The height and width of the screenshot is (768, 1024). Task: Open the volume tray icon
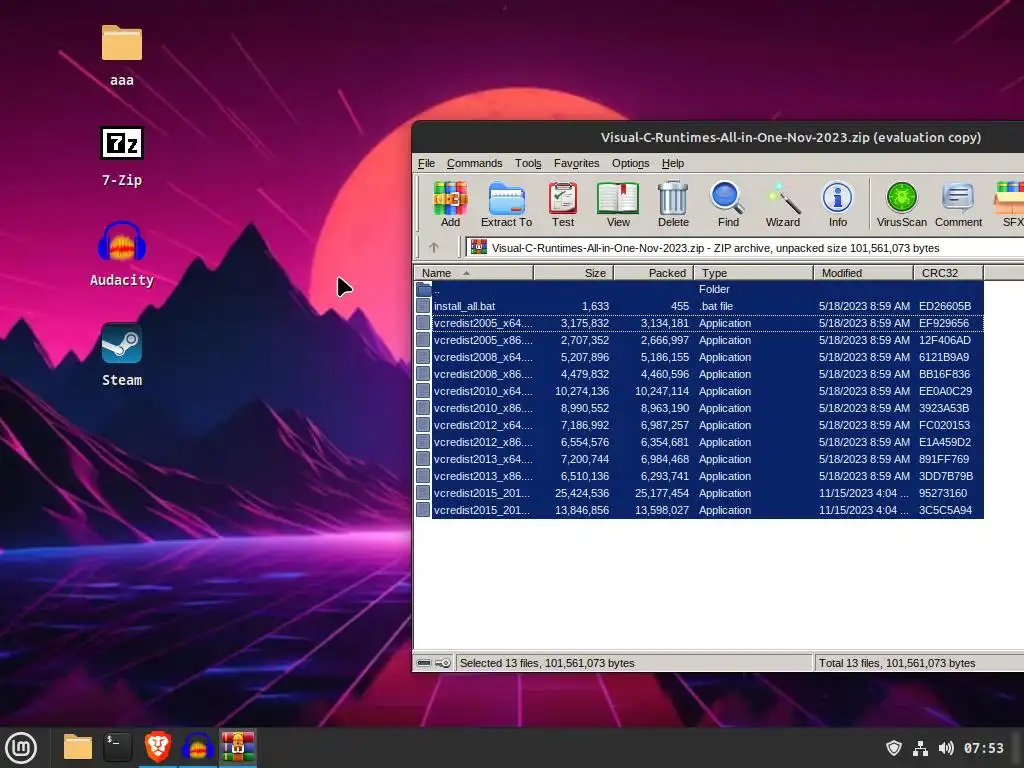coord(946,748)
